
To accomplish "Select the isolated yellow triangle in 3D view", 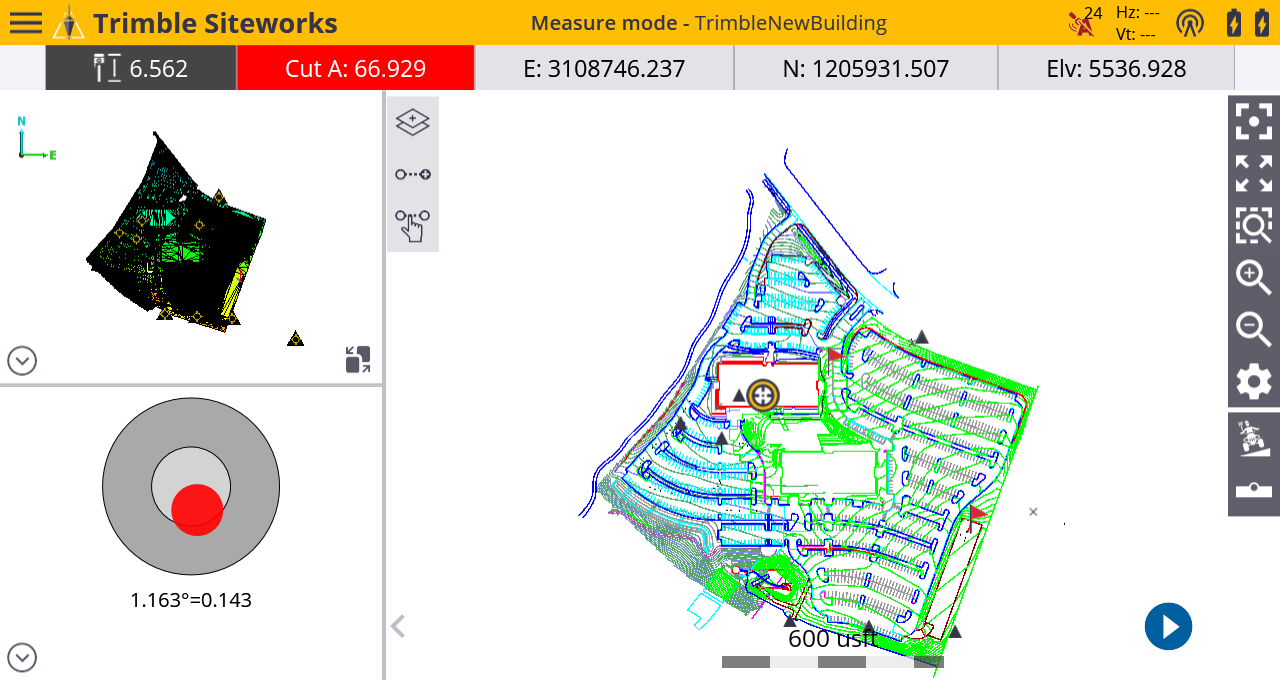I will (295, 339).
